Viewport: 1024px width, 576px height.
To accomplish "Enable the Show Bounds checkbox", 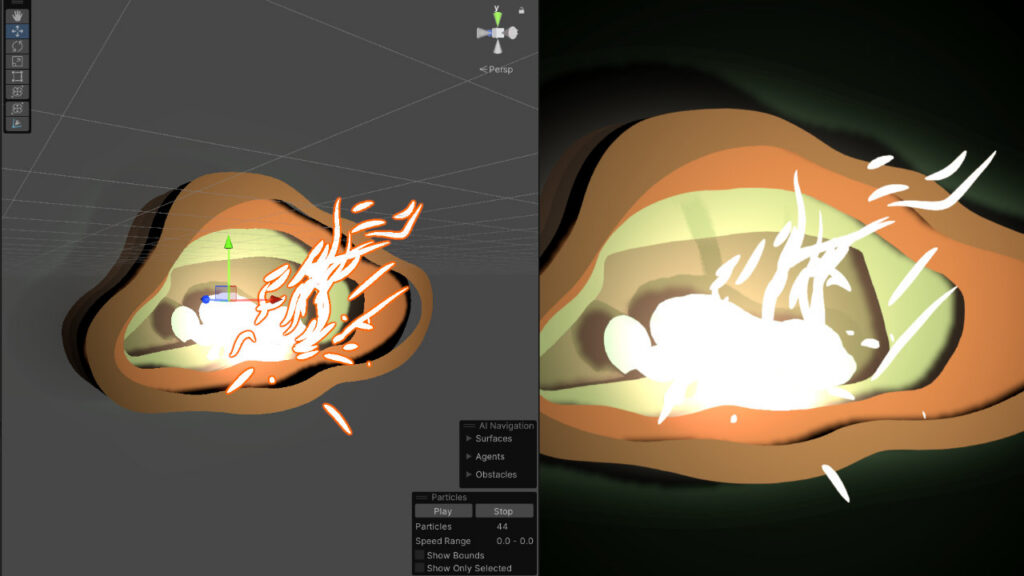I will 420,555.
